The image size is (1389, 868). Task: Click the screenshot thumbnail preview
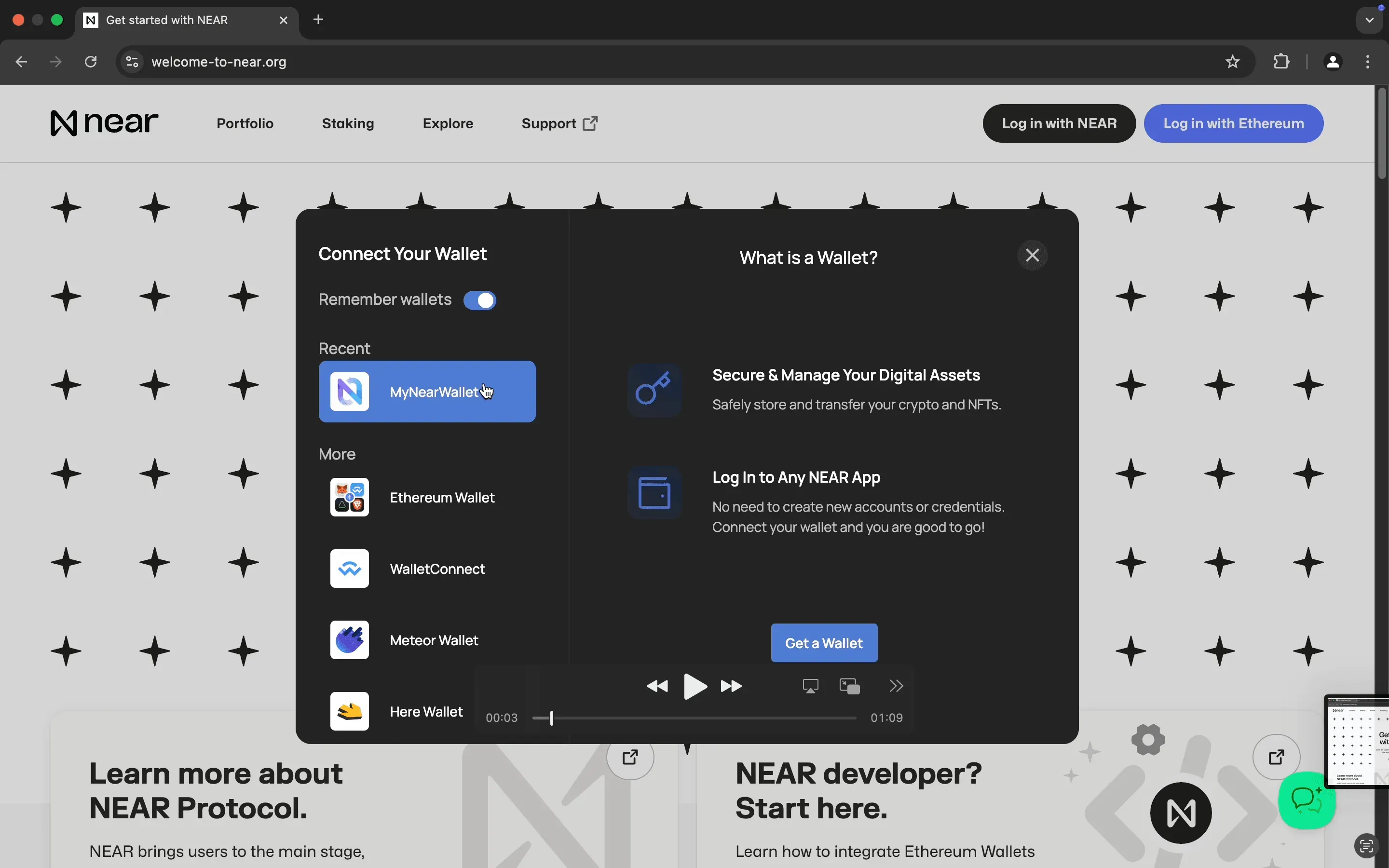pos(1358,741)
